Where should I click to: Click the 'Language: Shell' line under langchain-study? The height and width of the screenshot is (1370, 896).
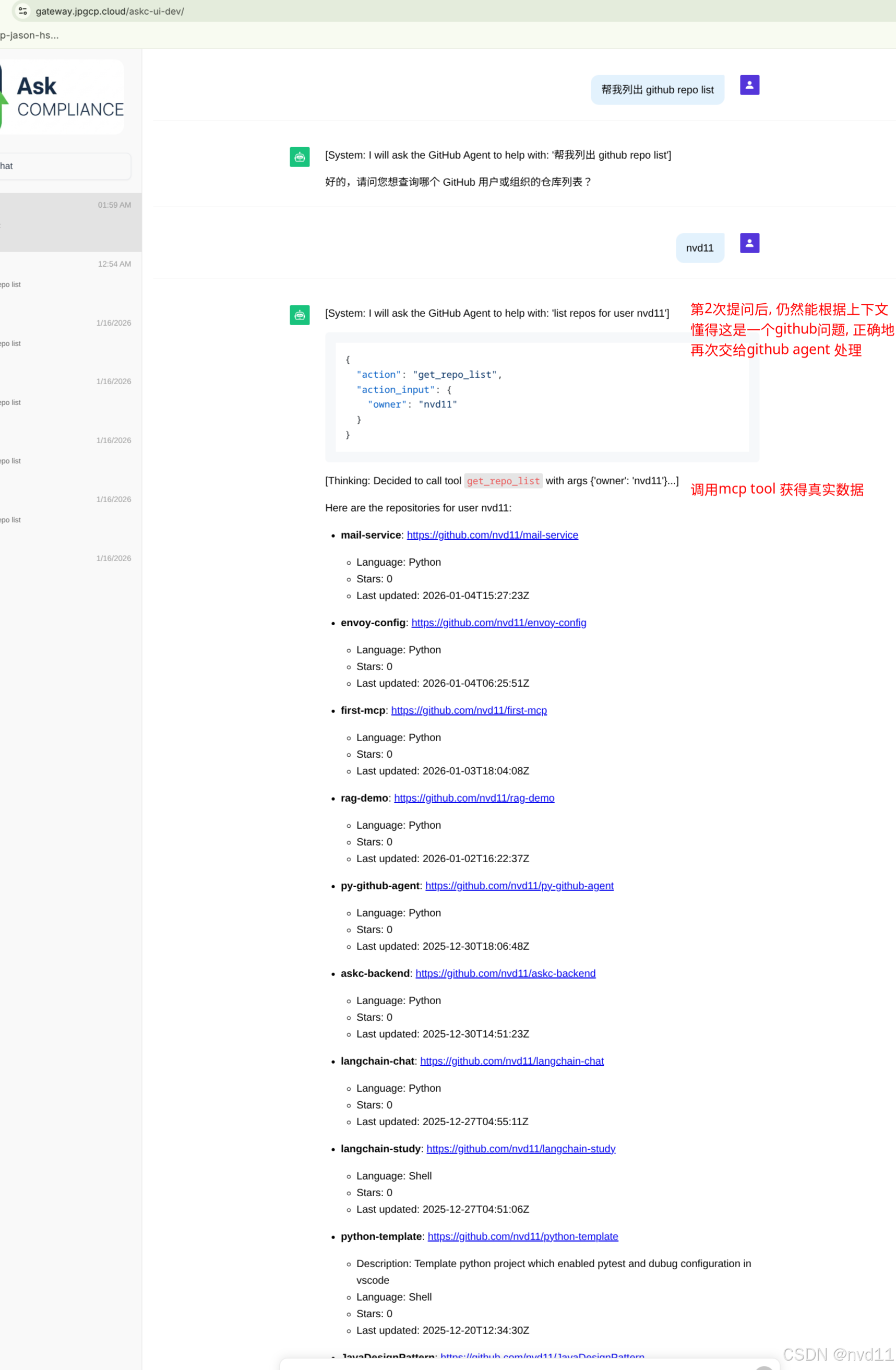click(x=393, y=1175)
